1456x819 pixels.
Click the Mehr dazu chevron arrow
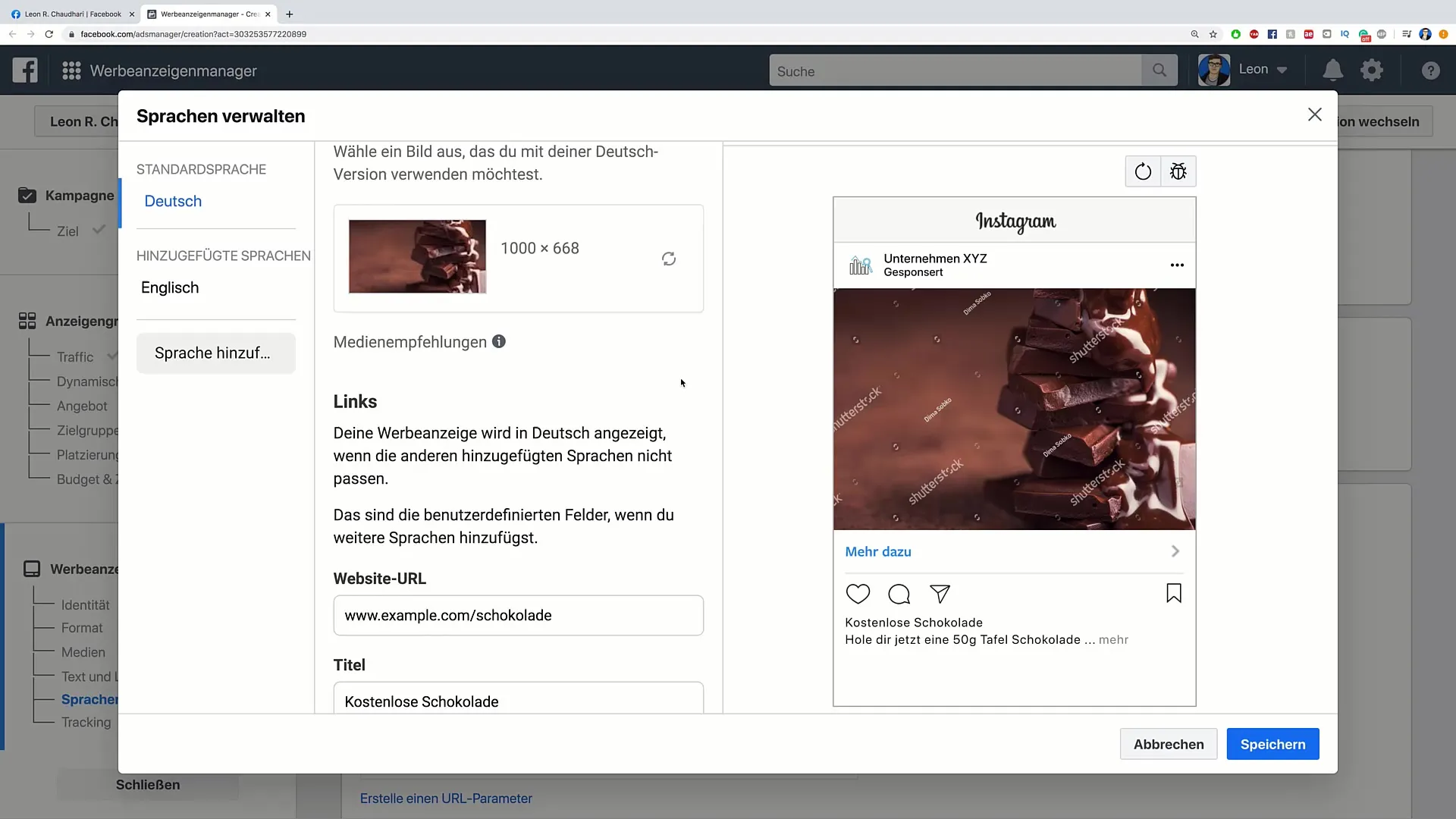[x=1175, y=551]
